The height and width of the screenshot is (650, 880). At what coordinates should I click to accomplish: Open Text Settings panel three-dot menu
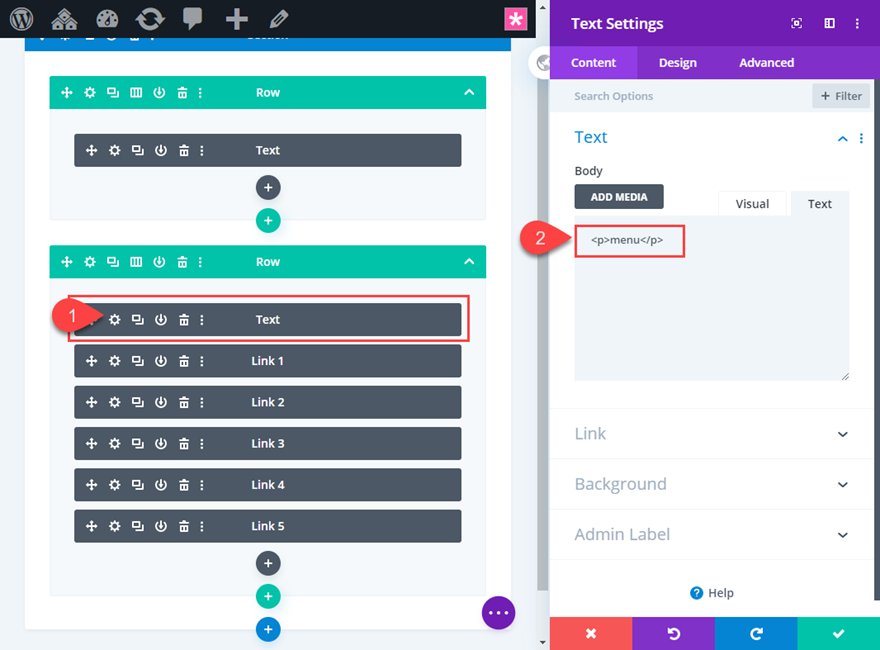857,24
